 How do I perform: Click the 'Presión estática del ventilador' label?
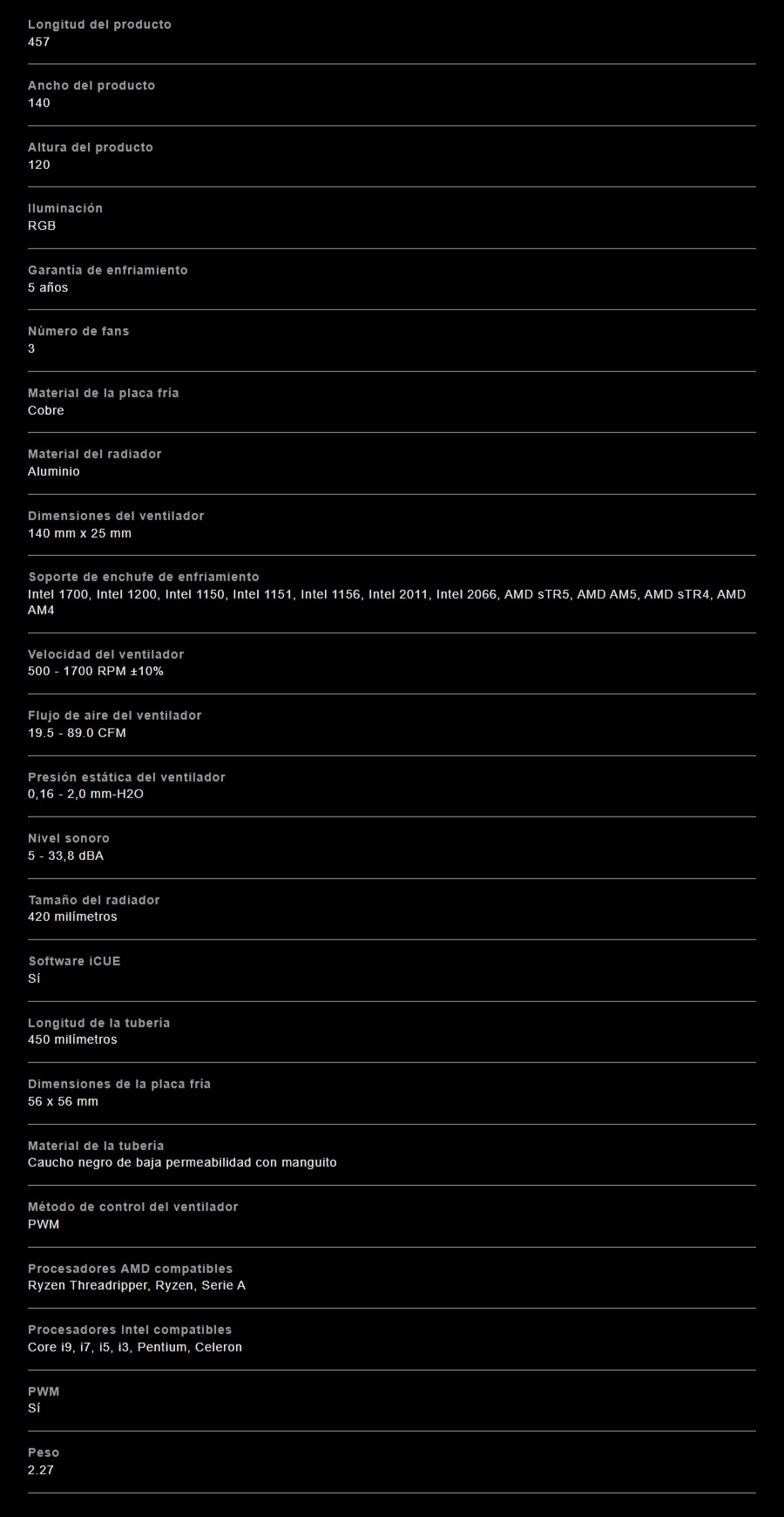(126, 777)
